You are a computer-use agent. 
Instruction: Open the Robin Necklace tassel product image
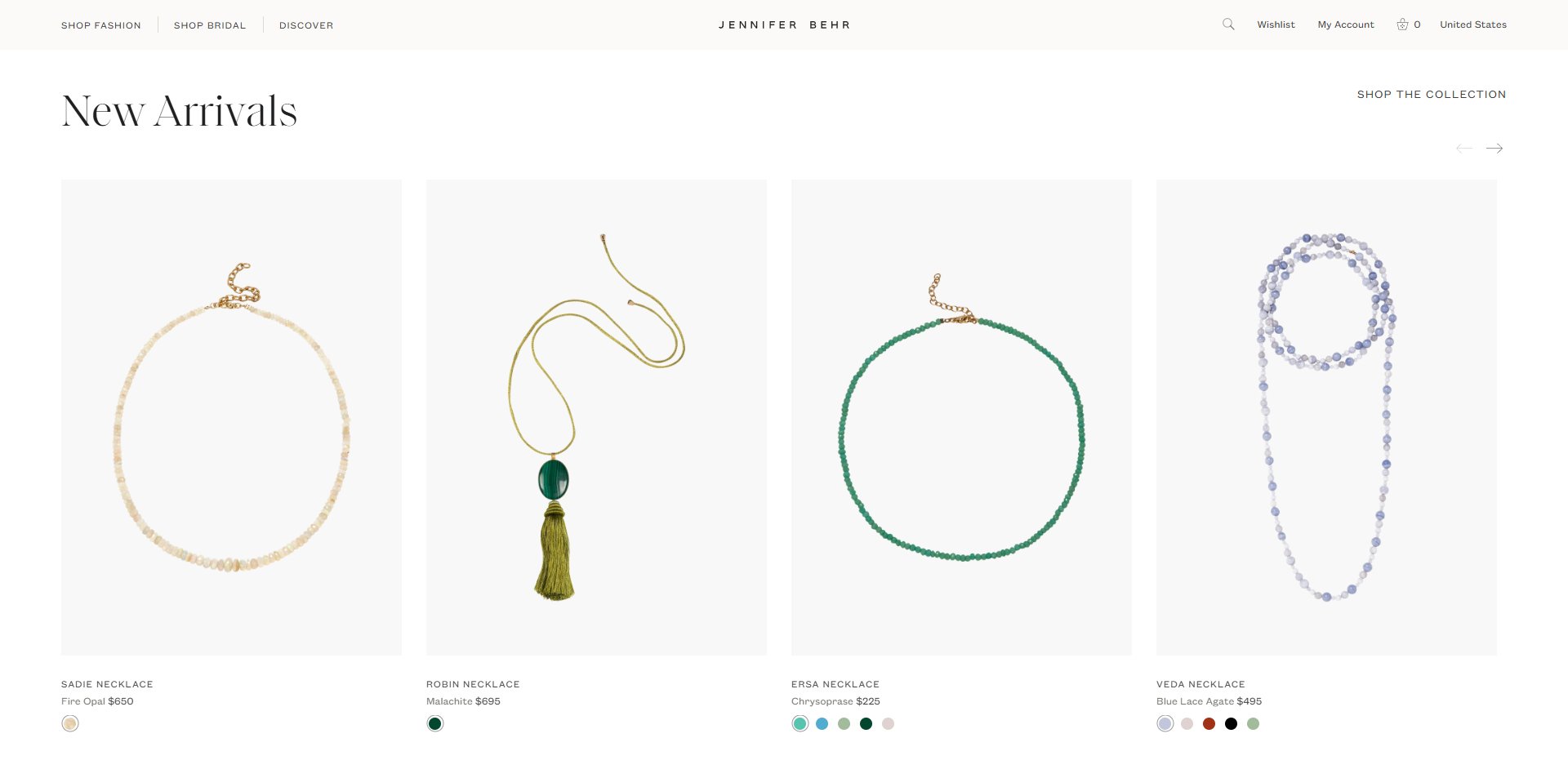coord(596,417)
